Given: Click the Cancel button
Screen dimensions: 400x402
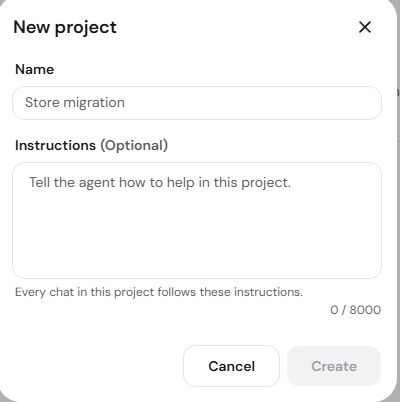Looking at the screenshot, I should tap(231, 366).
